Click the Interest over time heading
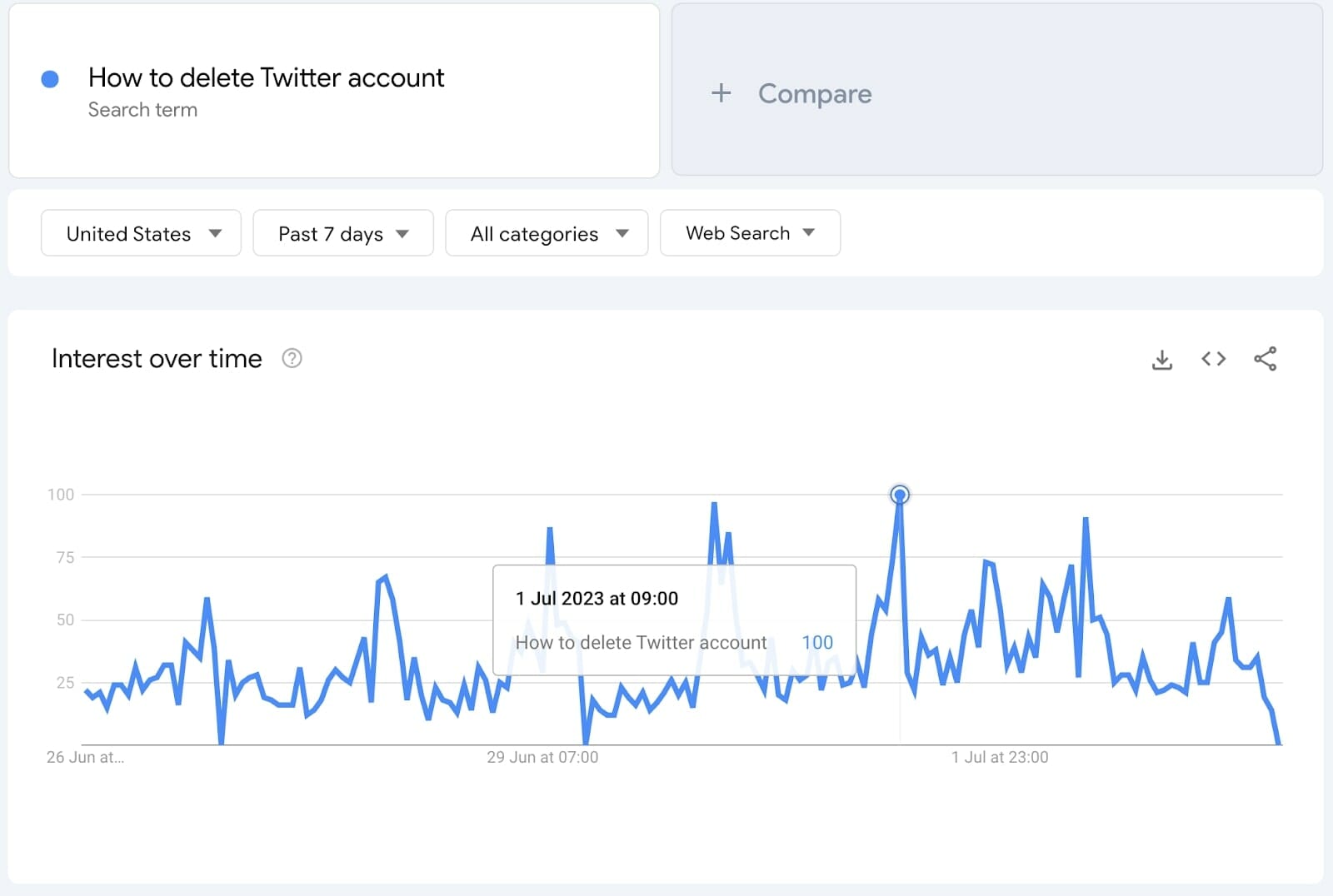Viewport: 1333px width, 896px height. (x=157, y=359)
